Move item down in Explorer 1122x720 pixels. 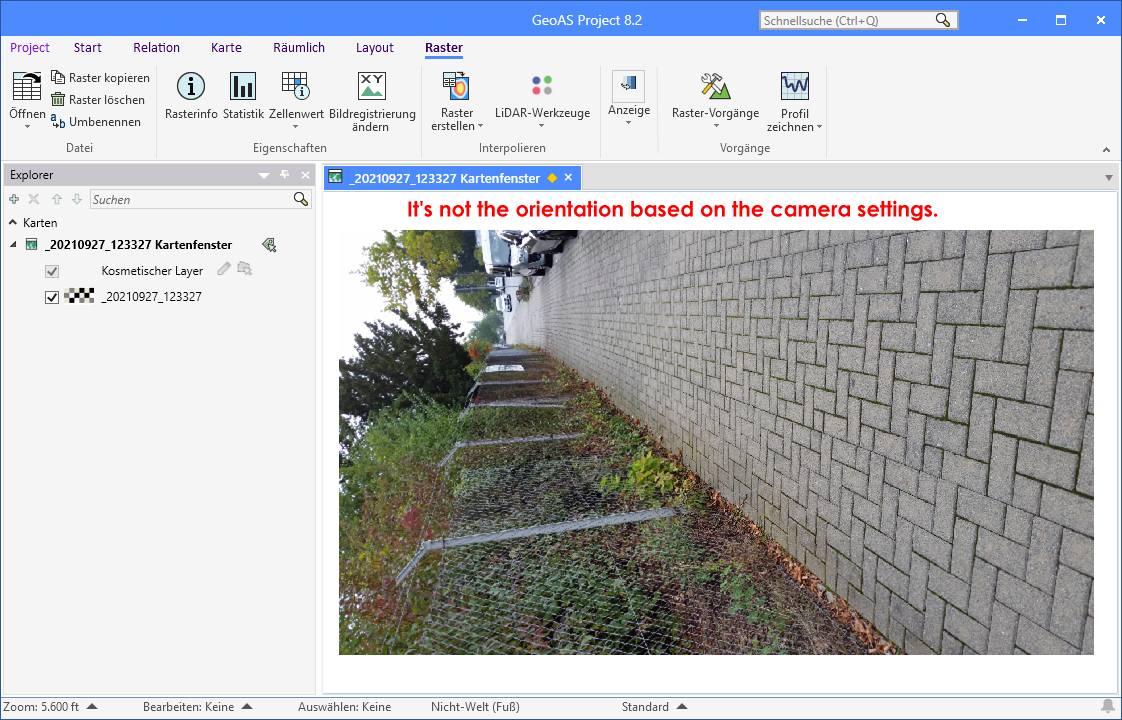77,199
